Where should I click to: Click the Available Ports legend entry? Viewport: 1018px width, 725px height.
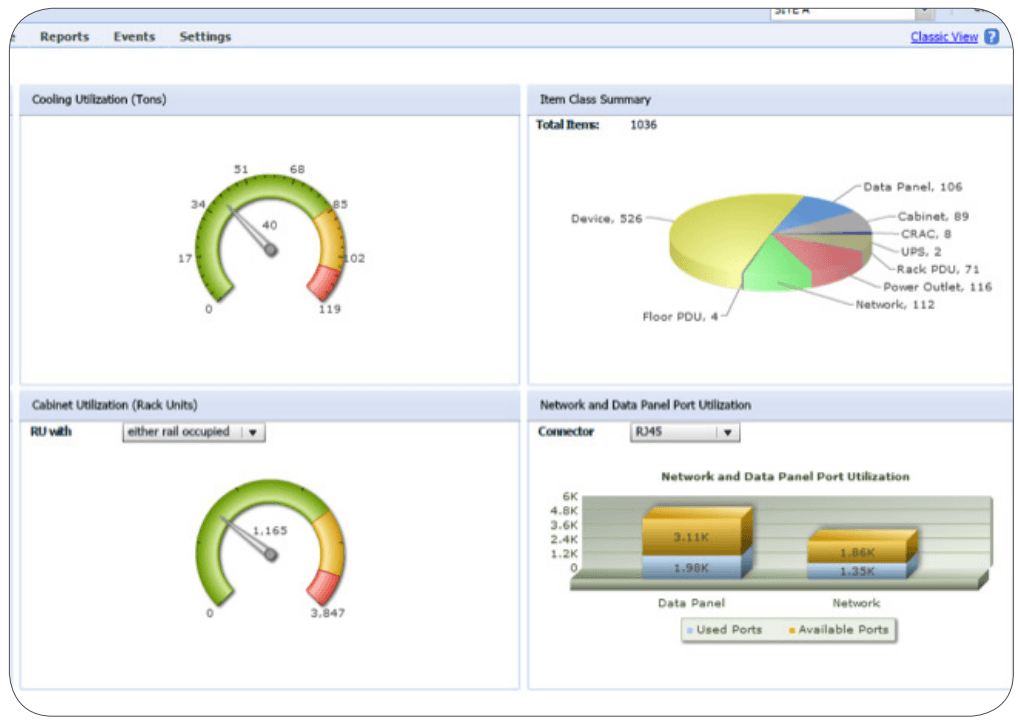pyautogui.click(x=838, y=630)
